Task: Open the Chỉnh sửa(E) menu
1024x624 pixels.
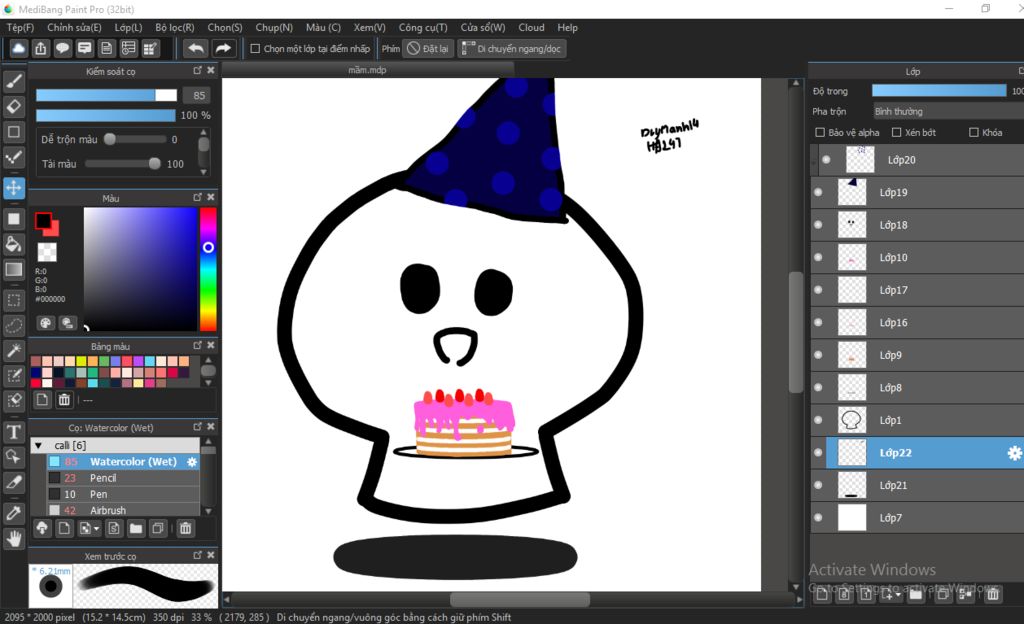Action: pos(74,27)
